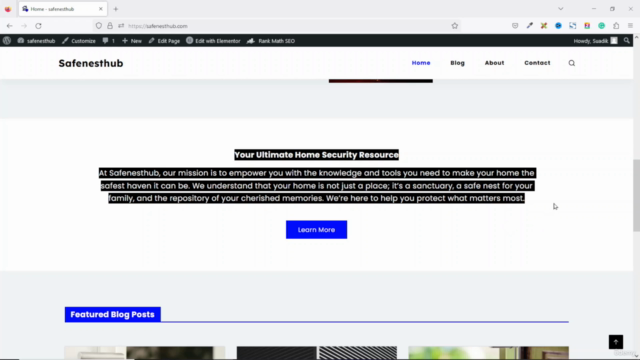The height and width of the screenshot is (360, 640).
Task: Expand the list all tabs chevron
Action: pyautogui.click(x=560, y=9)
